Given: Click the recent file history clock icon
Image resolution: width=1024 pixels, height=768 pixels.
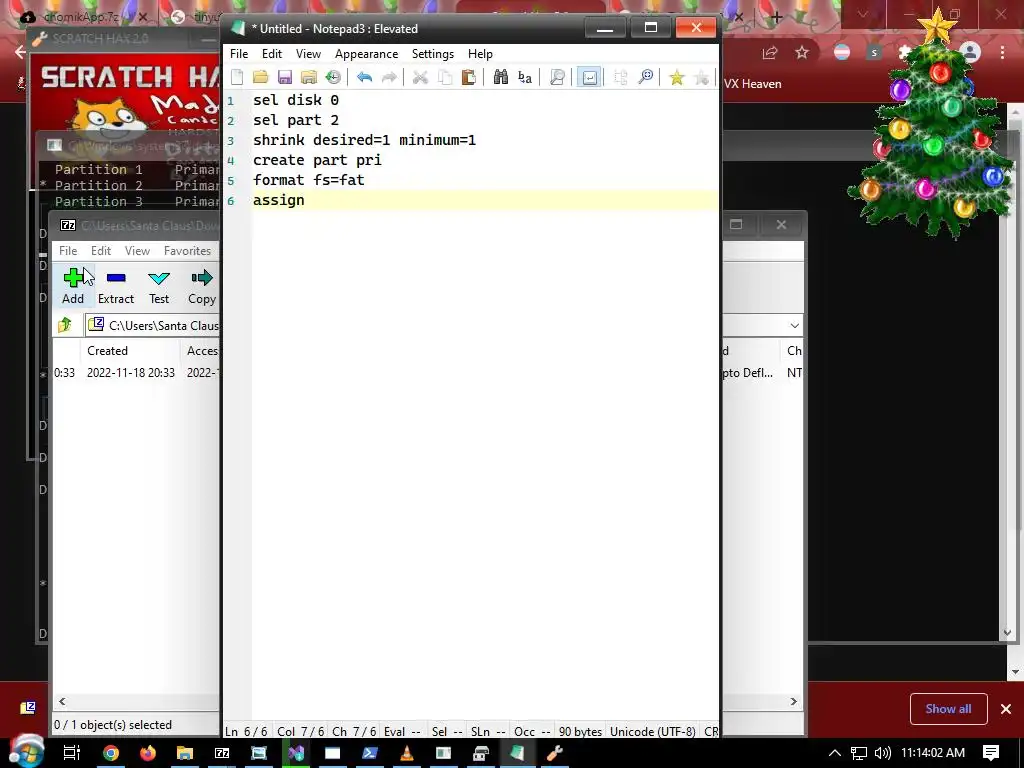Looking at the screenshot, I should pyautogui.click(x=333, y=77).
